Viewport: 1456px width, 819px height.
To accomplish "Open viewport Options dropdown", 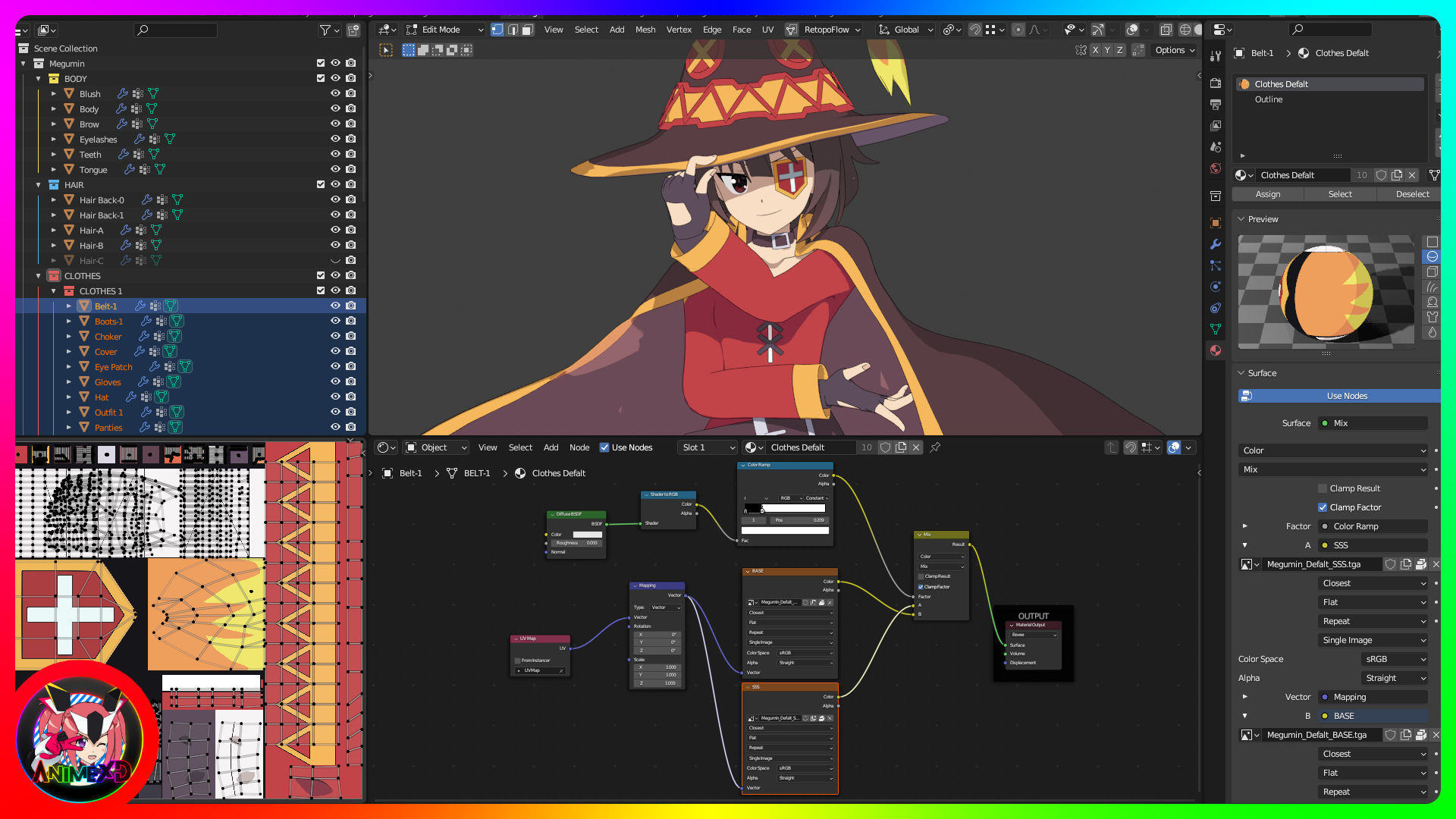I will tap(1175, 50).
